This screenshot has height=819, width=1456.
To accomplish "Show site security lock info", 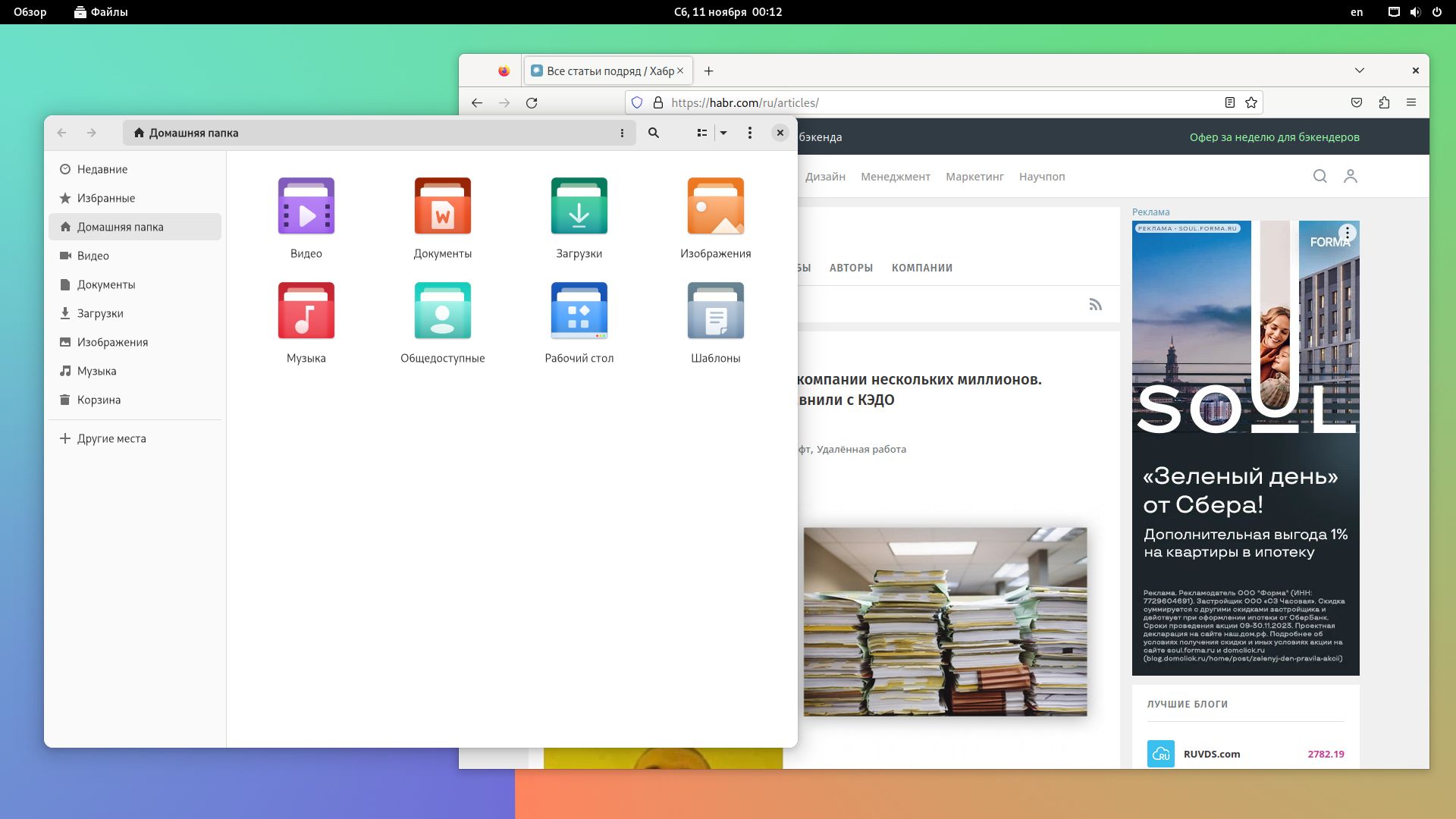I will [x=658, y=102].
